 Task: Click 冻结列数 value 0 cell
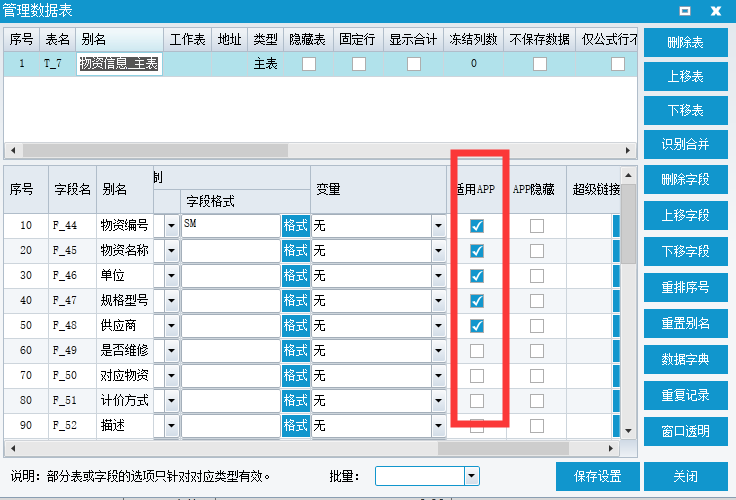474,64
